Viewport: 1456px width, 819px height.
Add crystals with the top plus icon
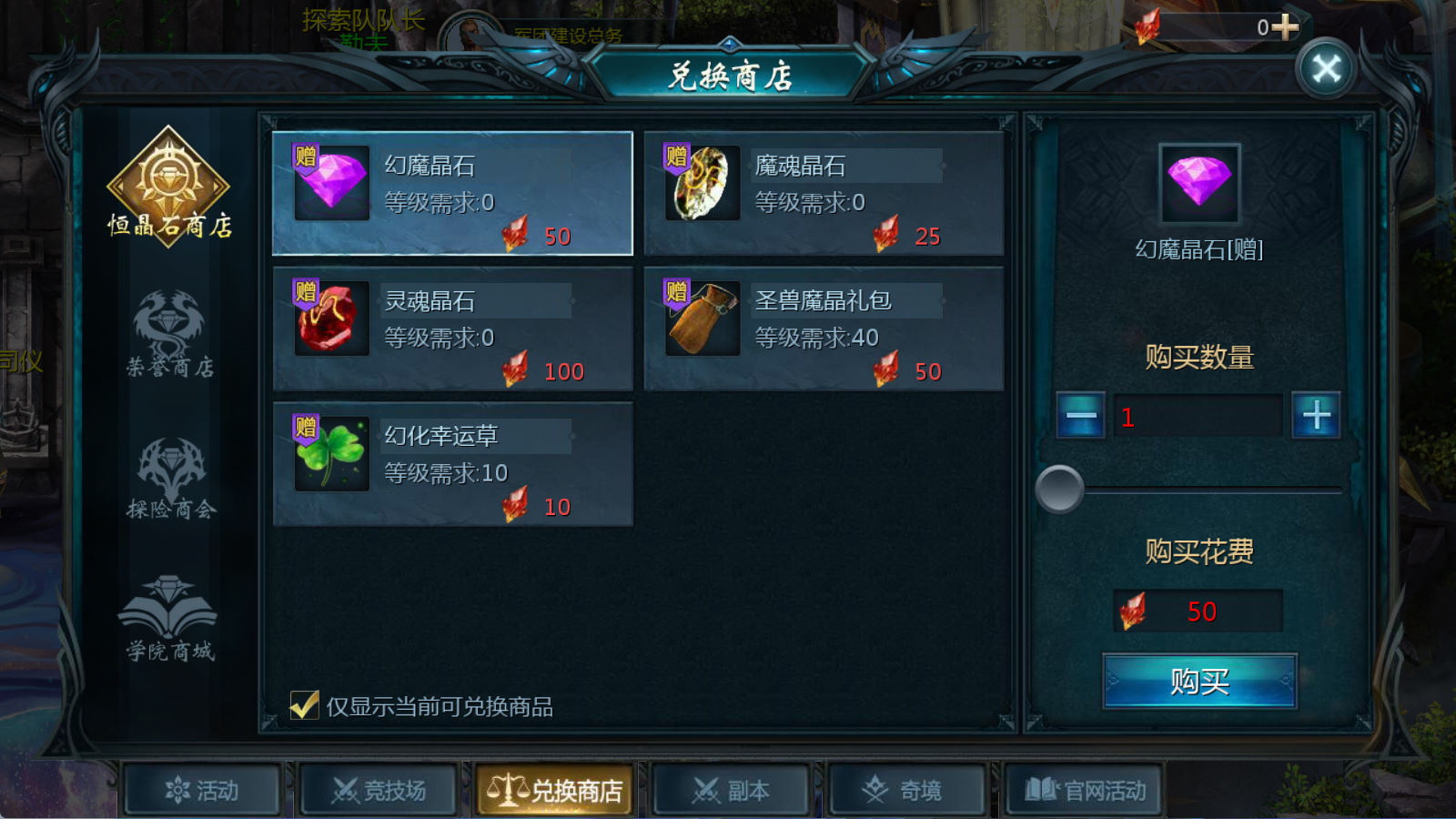1284,26
